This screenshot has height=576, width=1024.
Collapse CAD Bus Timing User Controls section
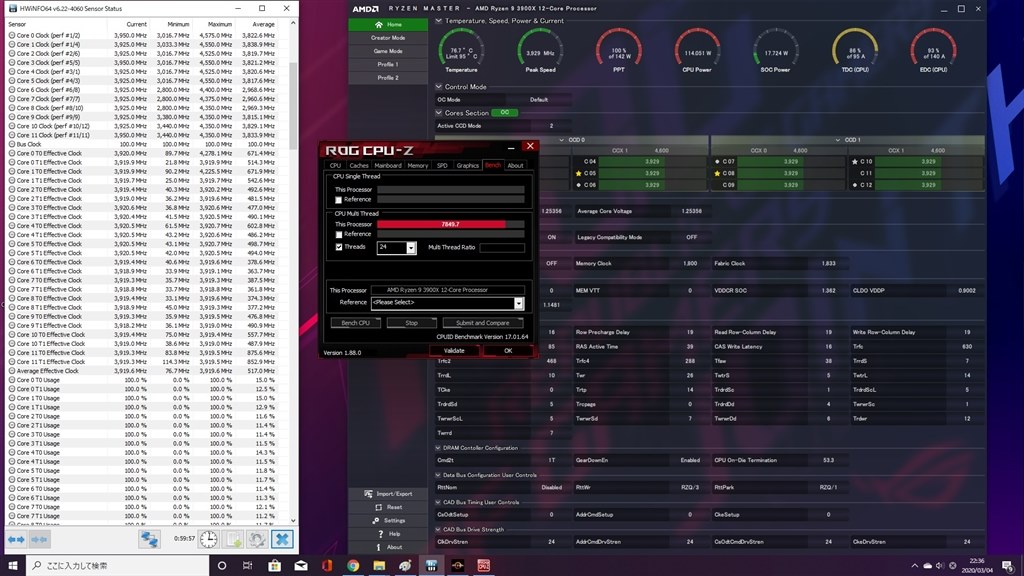438,502
